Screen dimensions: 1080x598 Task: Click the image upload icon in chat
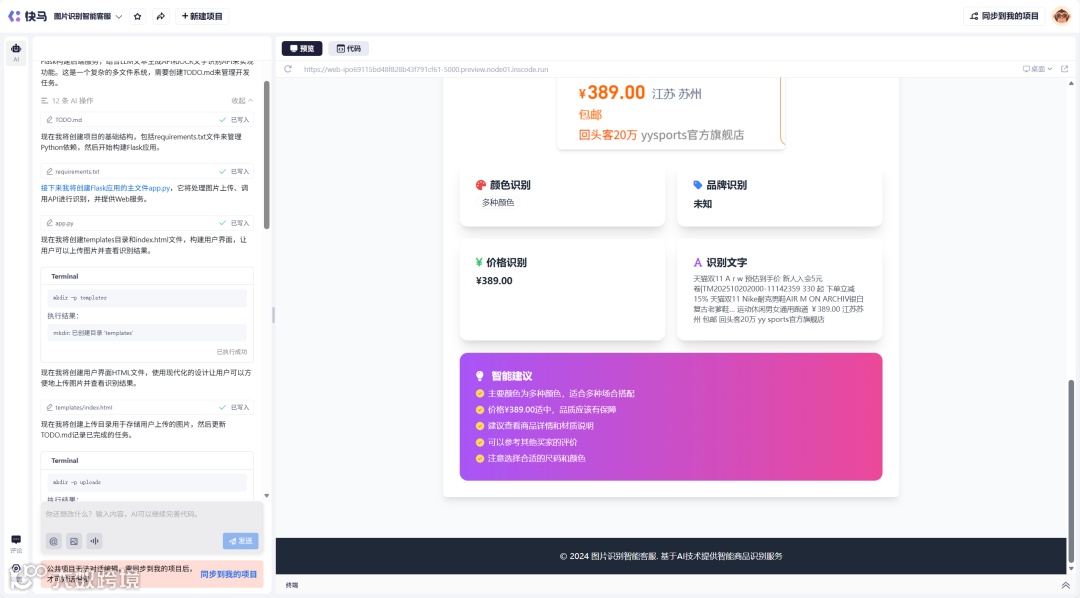(74, 542)
